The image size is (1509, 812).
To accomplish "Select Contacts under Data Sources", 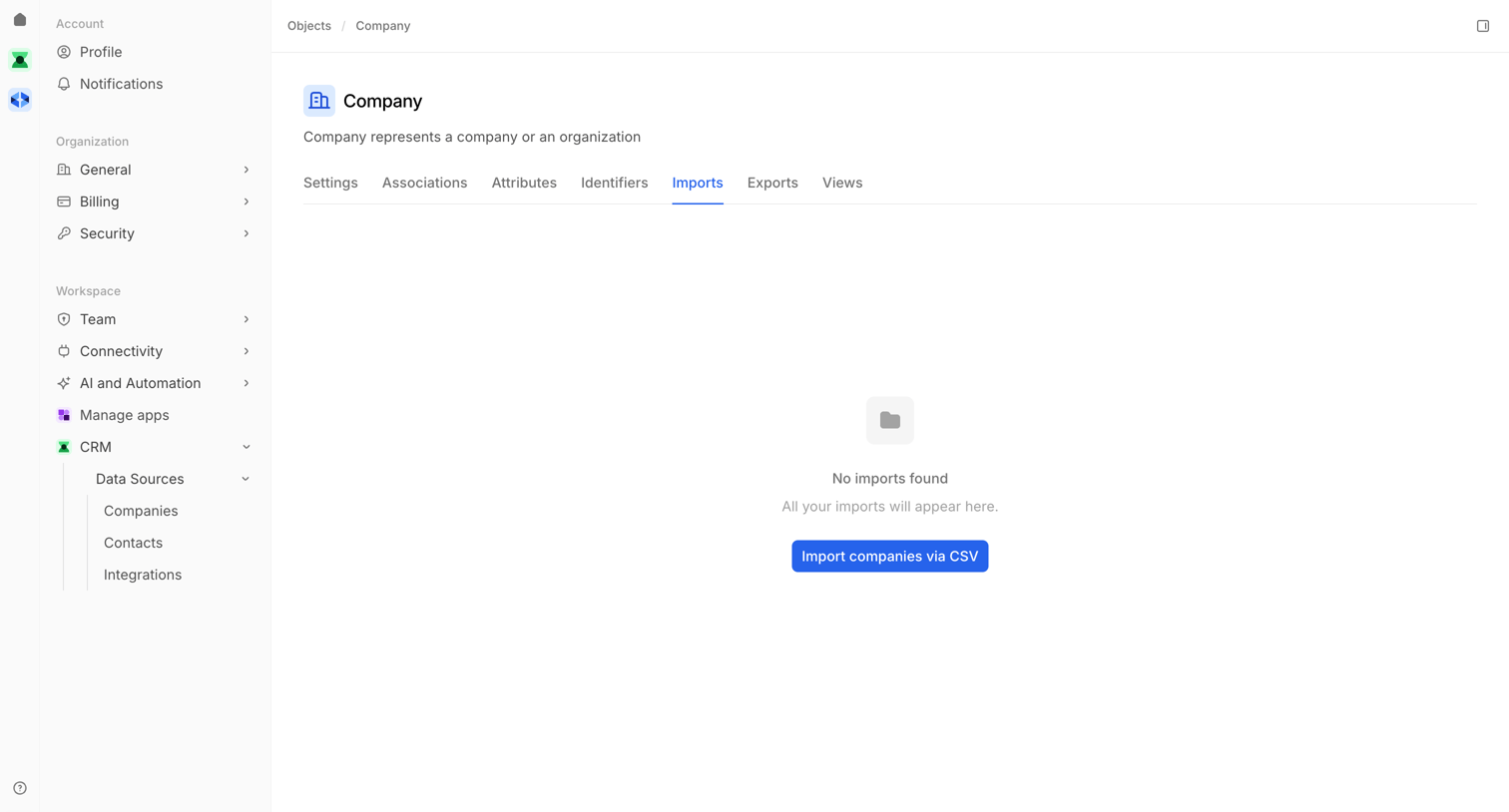I will 133,543.
